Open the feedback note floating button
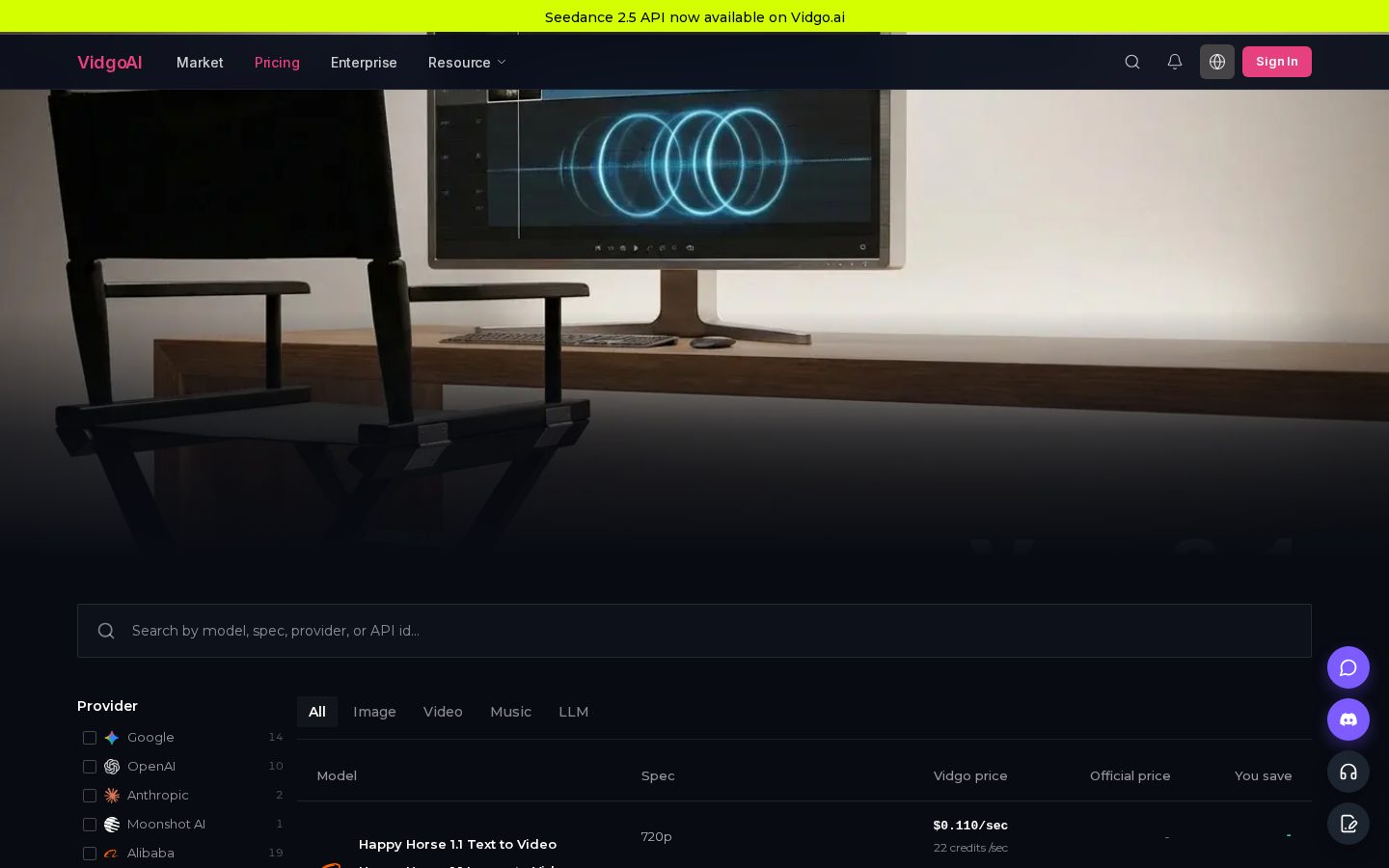Viewport: 1389px width, 868px height. tap(1348, 824)
